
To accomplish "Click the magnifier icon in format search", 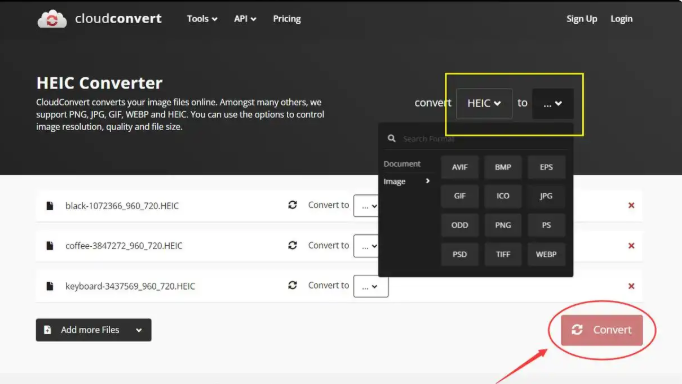I will [x=391, y=138].
